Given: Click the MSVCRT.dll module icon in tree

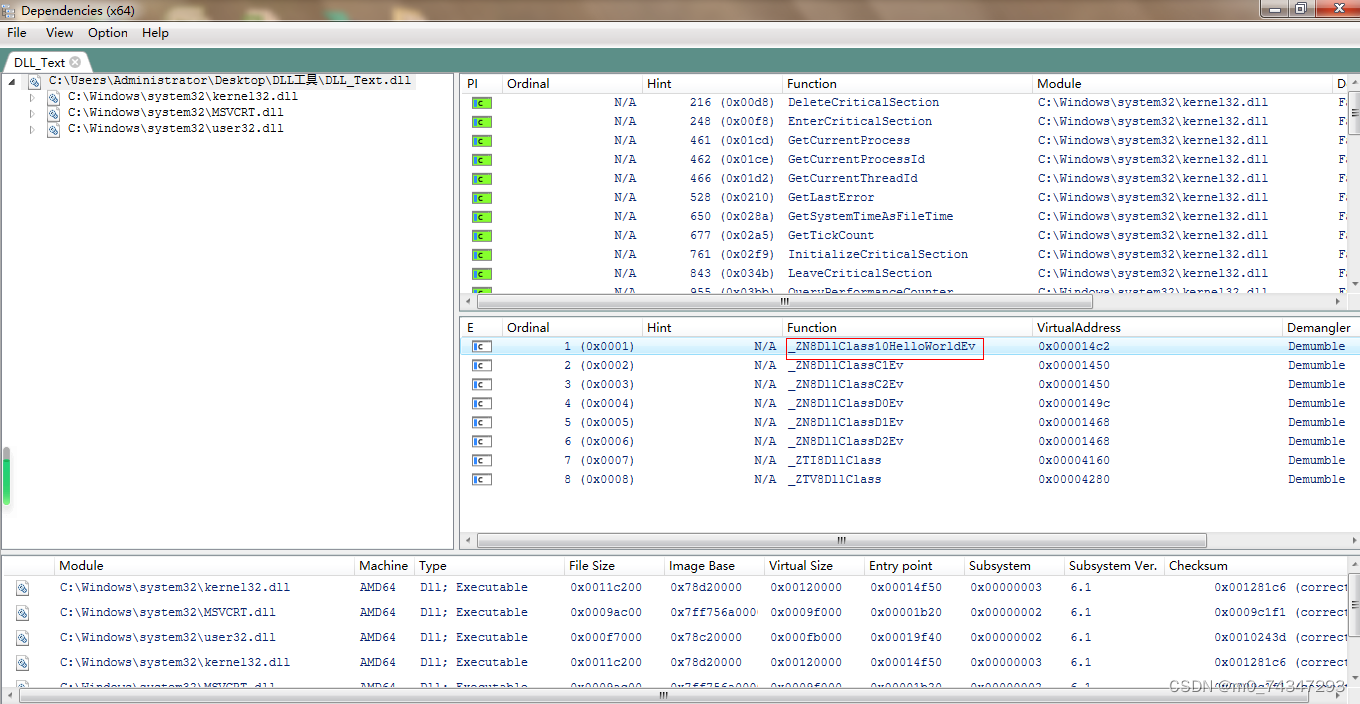Looking at the screenshot, I should tap(54, 113).
